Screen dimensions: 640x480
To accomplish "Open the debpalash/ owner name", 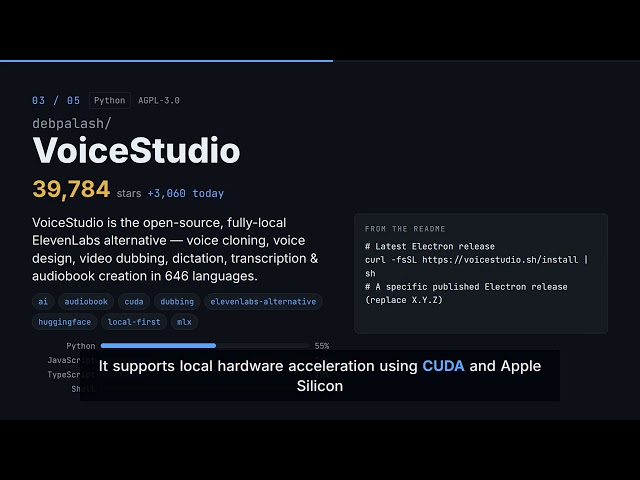I will point(71,123).
